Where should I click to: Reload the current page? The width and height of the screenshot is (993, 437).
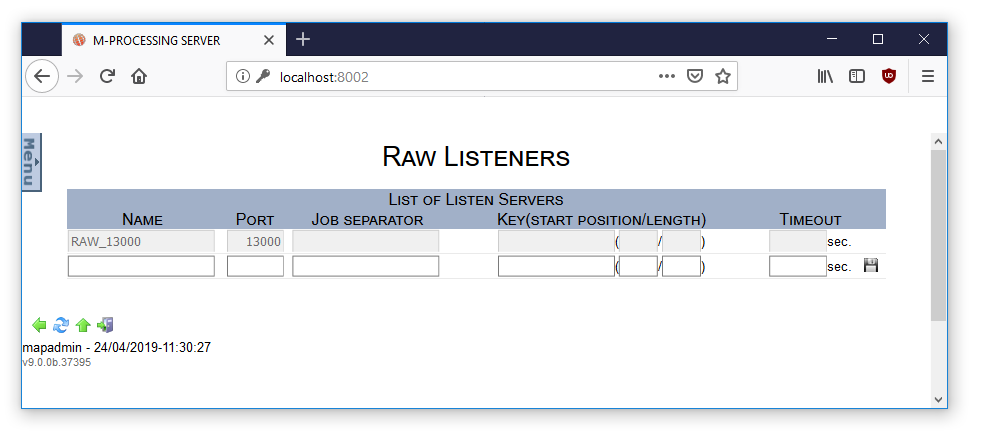[x=107, y=76]
